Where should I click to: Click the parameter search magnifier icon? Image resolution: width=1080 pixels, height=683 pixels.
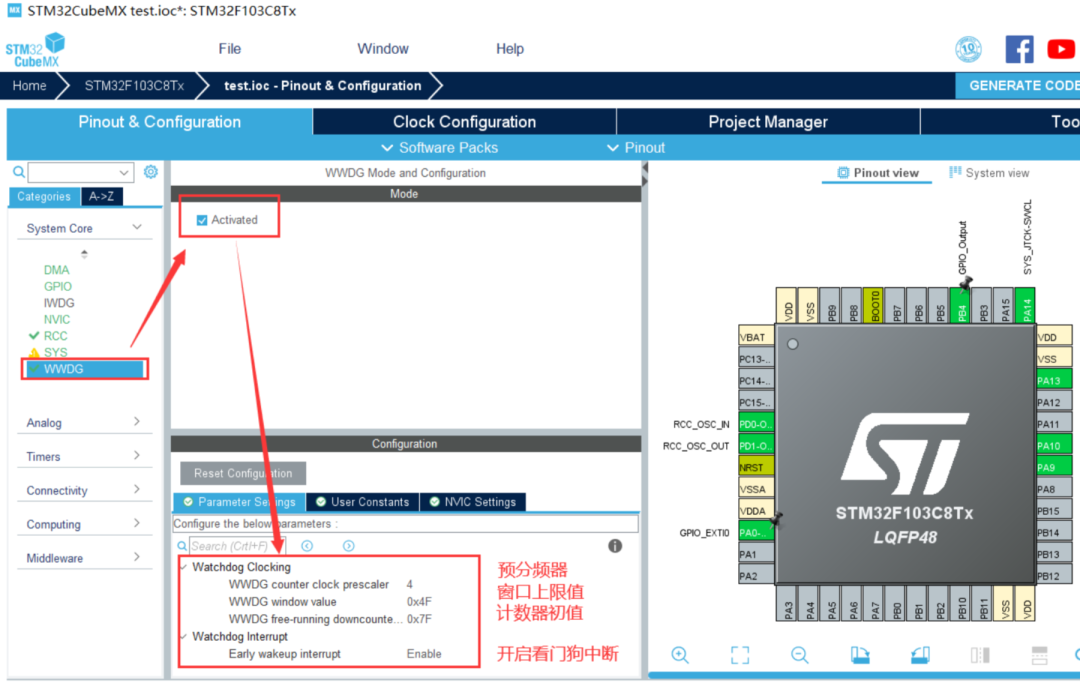[x=182, y=546]
